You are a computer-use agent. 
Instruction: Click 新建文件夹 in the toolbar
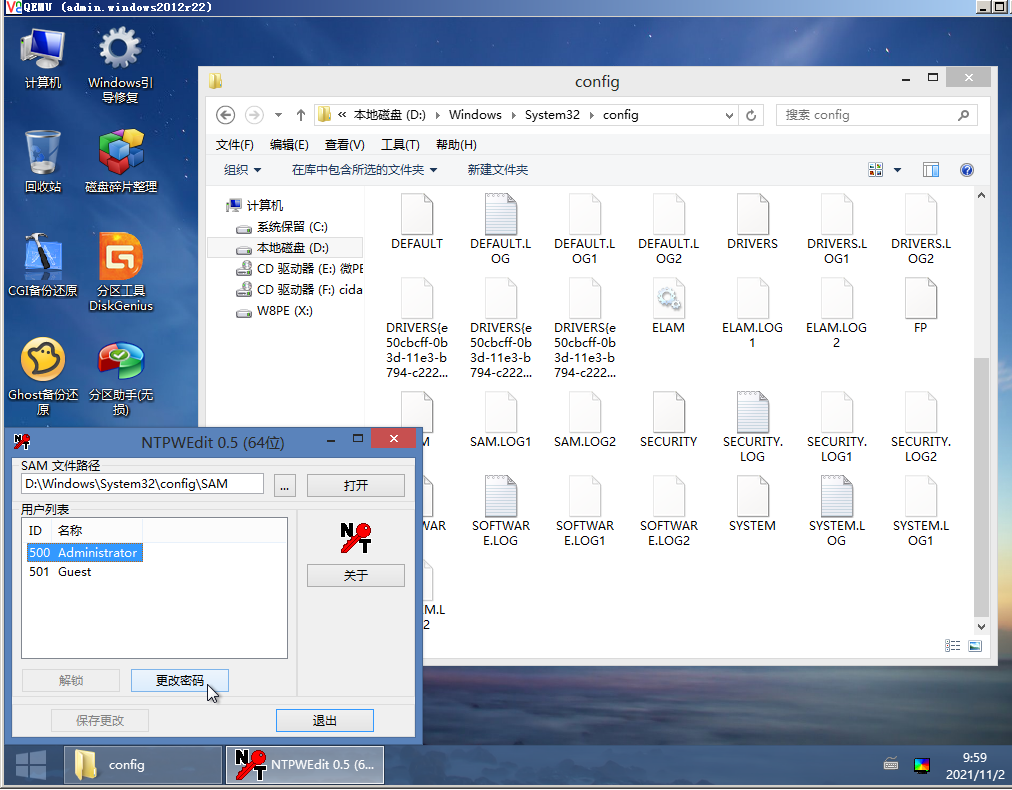[498, 170]
